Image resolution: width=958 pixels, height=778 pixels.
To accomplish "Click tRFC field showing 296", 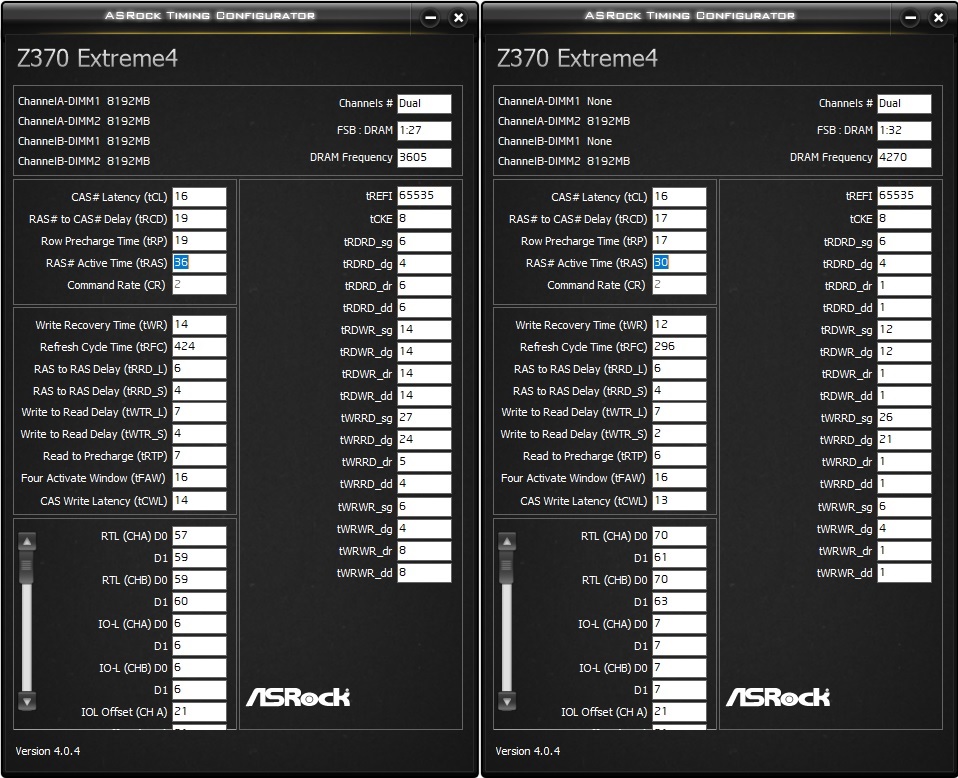I will tap(679, 347).
